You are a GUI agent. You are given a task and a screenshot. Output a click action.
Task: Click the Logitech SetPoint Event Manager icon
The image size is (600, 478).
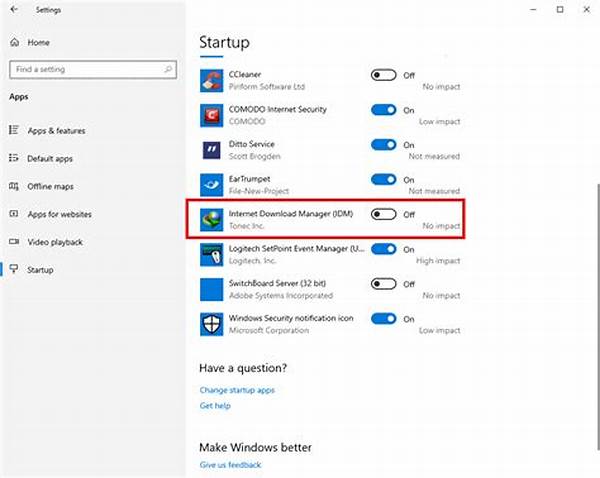click(x=212, y=254)
